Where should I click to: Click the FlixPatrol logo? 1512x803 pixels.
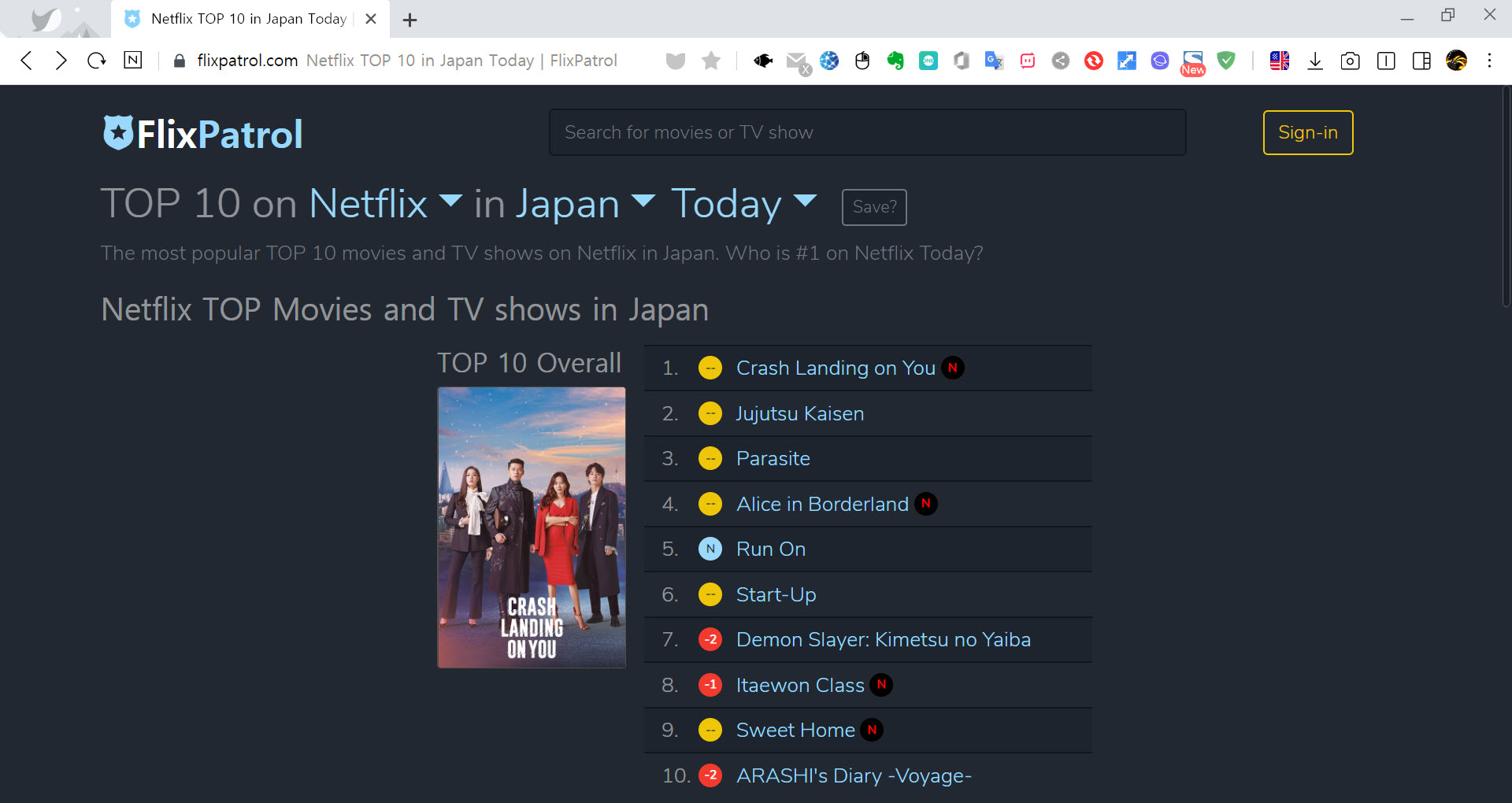tap(202, 133)
